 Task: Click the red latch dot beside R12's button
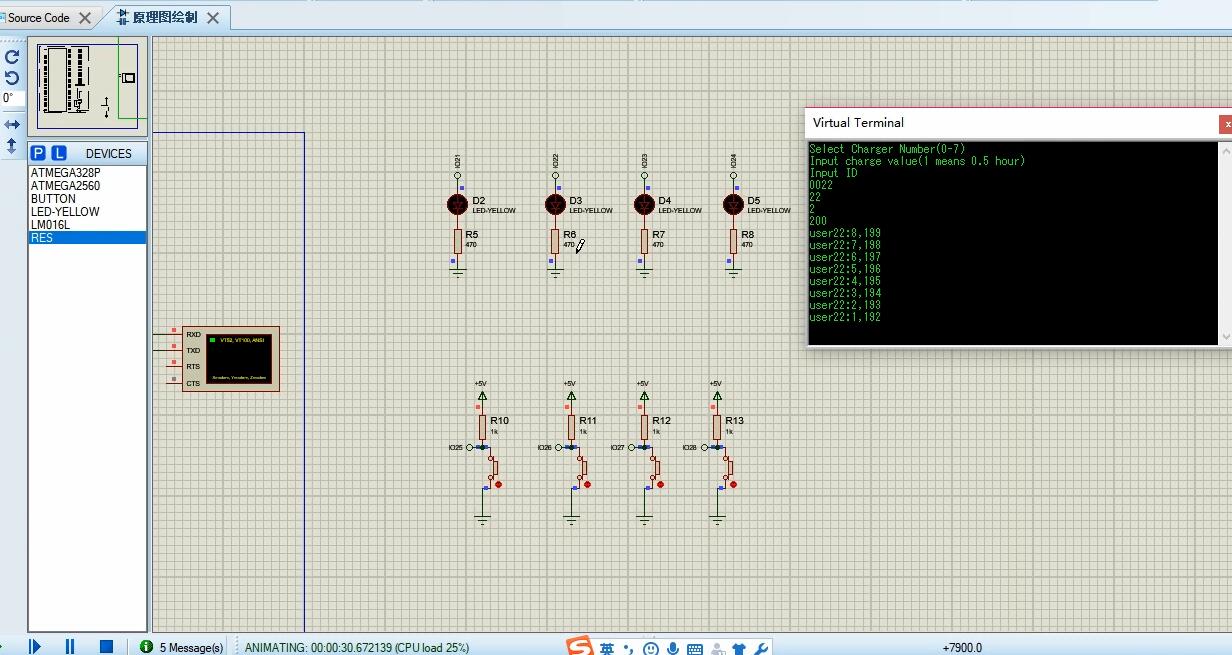tap(660, 484)
